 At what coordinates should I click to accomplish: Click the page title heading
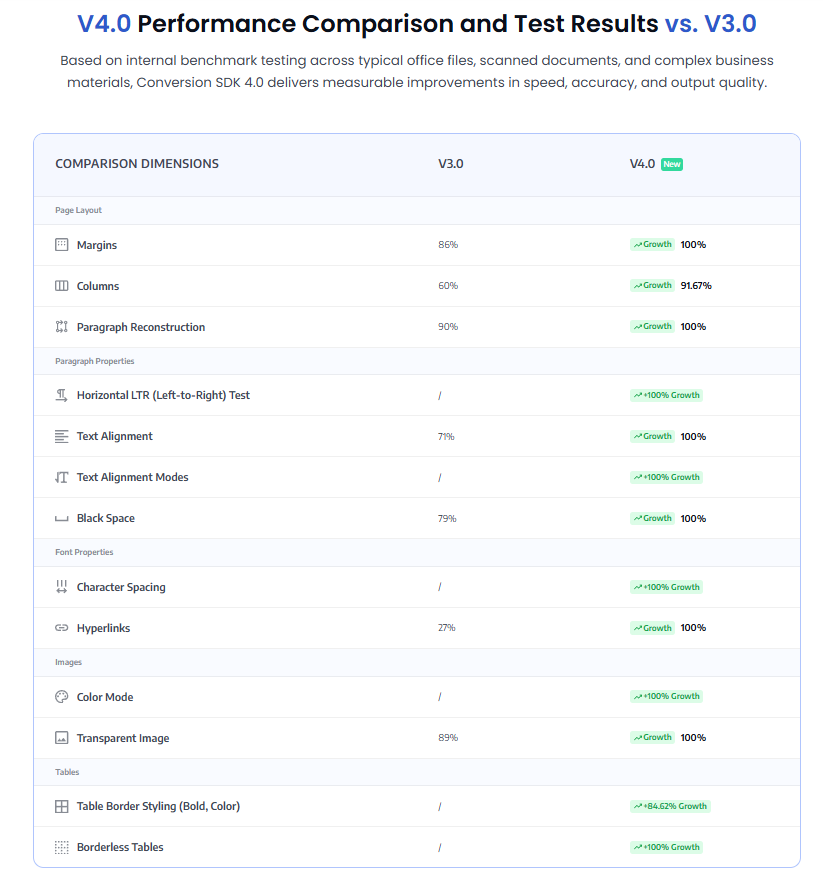click(417, 24)
